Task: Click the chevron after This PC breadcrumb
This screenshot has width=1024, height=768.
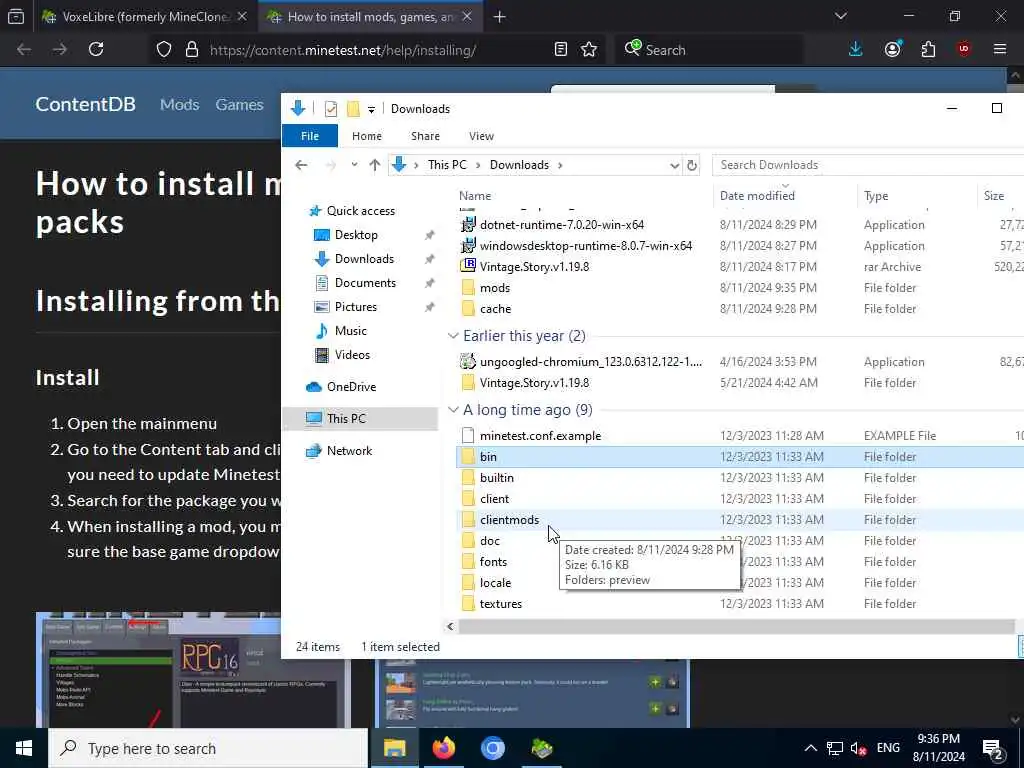Action: [x=478, y=165]
